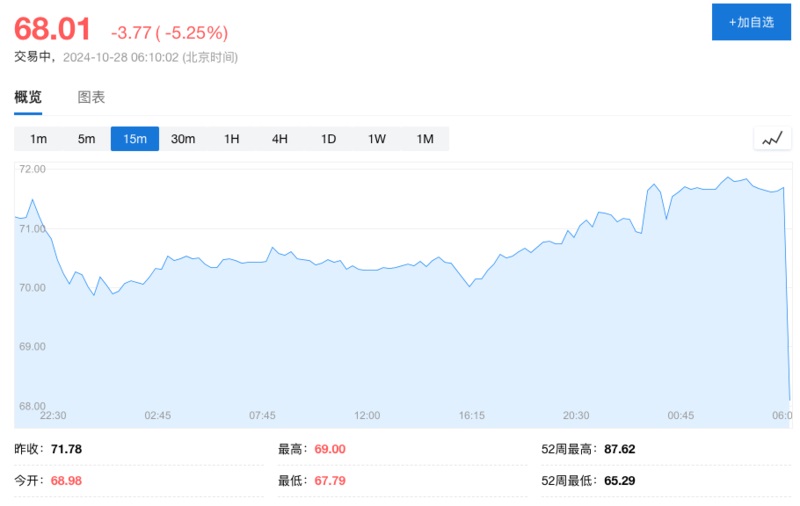800x506 pixels.
Task: Choose the 4H timeframe
Action: pos(280,139)
